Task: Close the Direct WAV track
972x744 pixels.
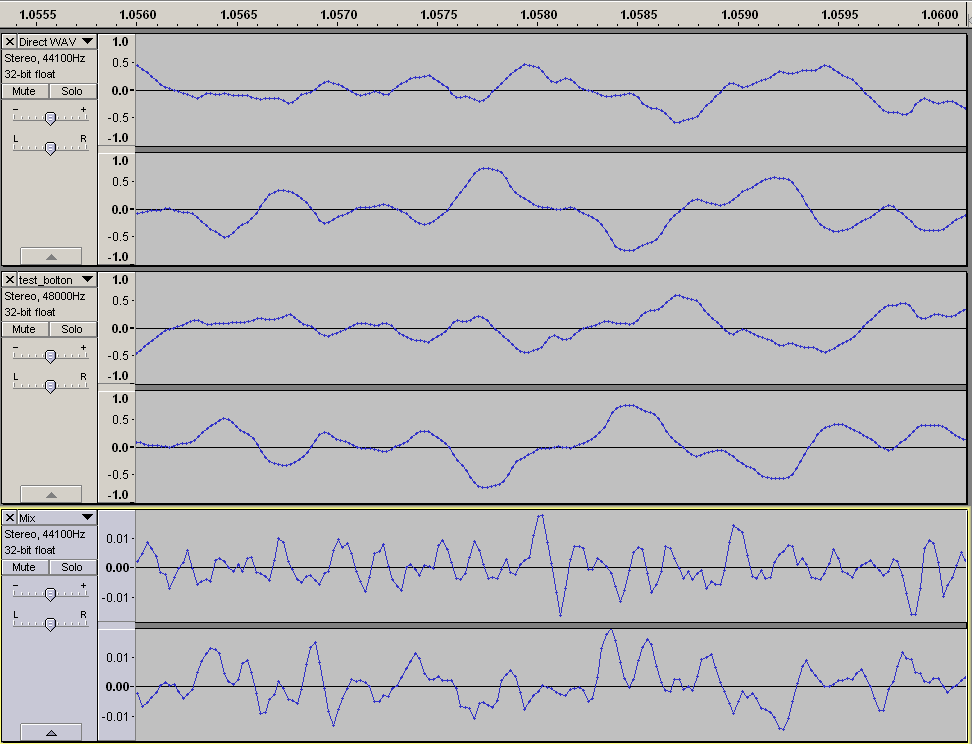Action: (x=10, y=42)
